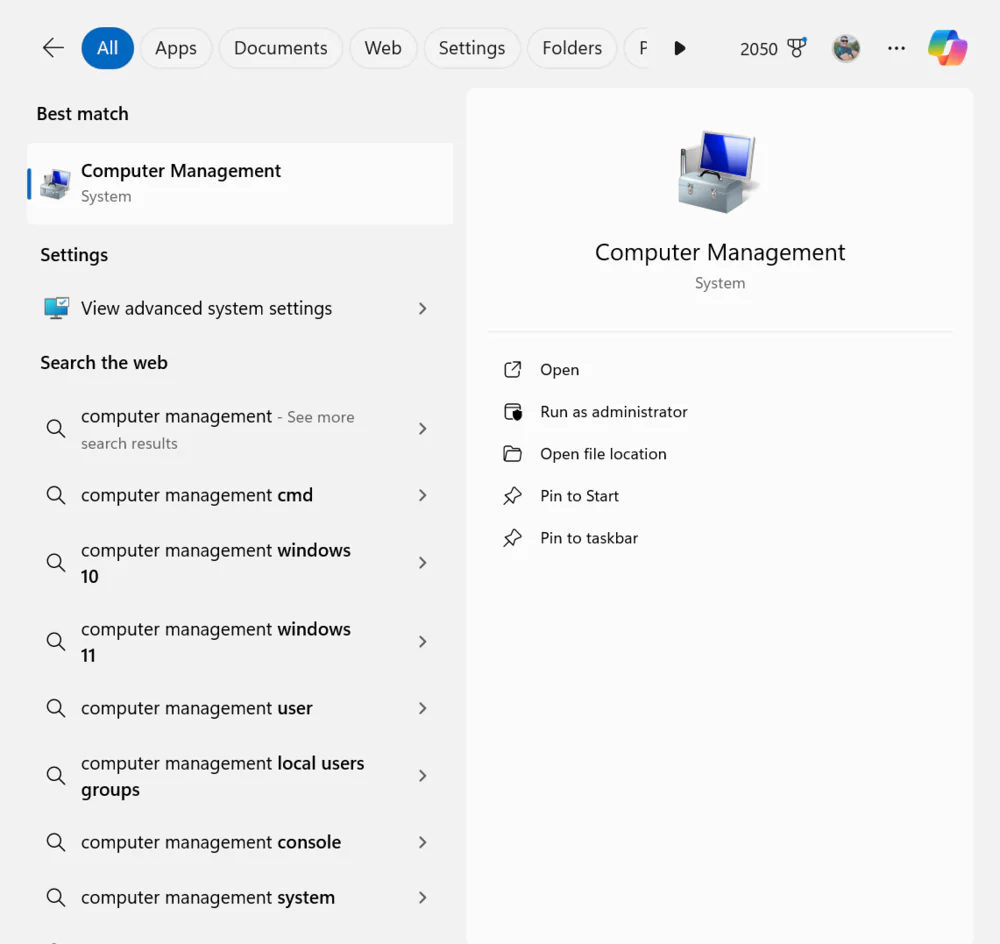Click the magnifier beside computer management system
This screenshot has height=944, width=1000.
(55, 897)
